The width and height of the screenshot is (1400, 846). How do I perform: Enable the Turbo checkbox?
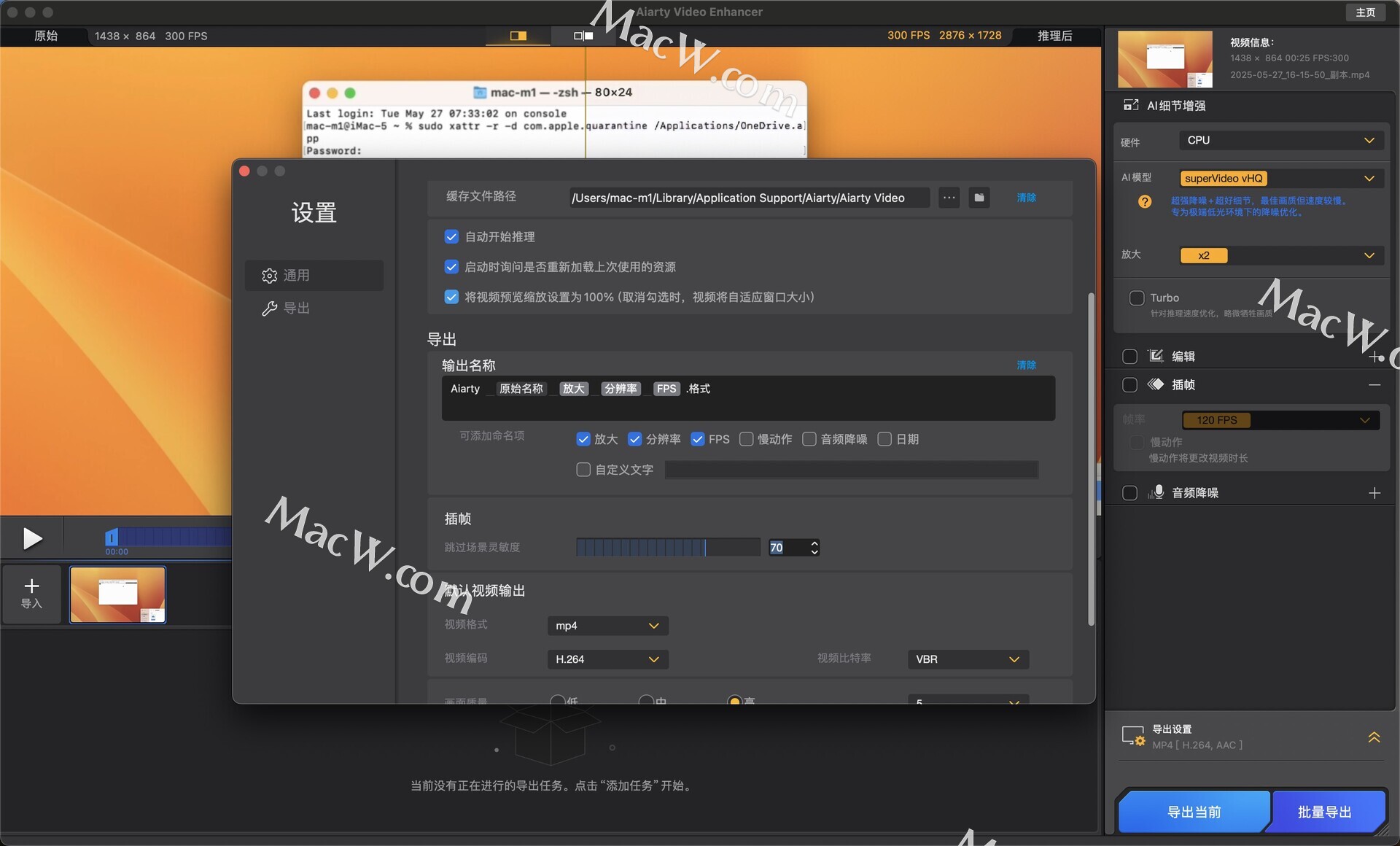coord(1136,298)
